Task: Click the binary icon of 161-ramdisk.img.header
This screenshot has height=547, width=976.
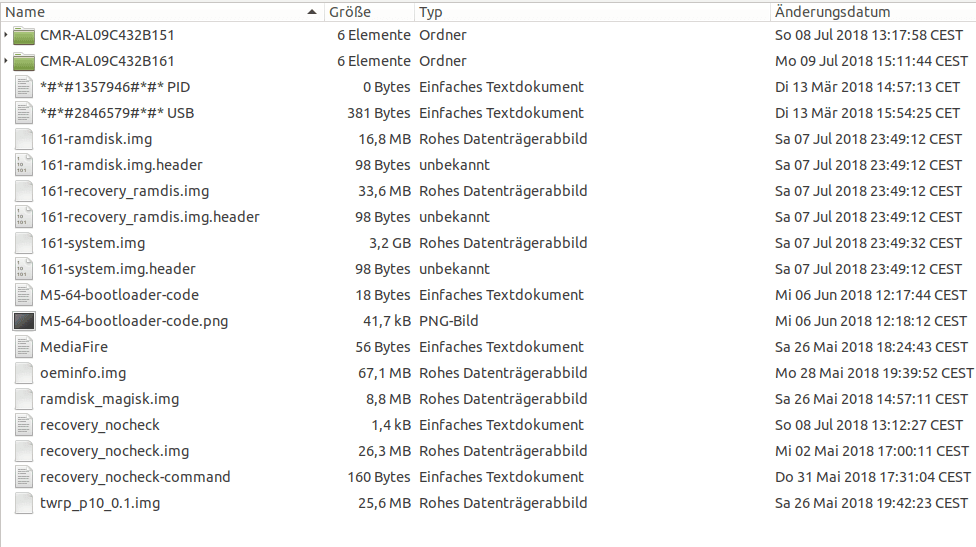Action: [24, 166]
